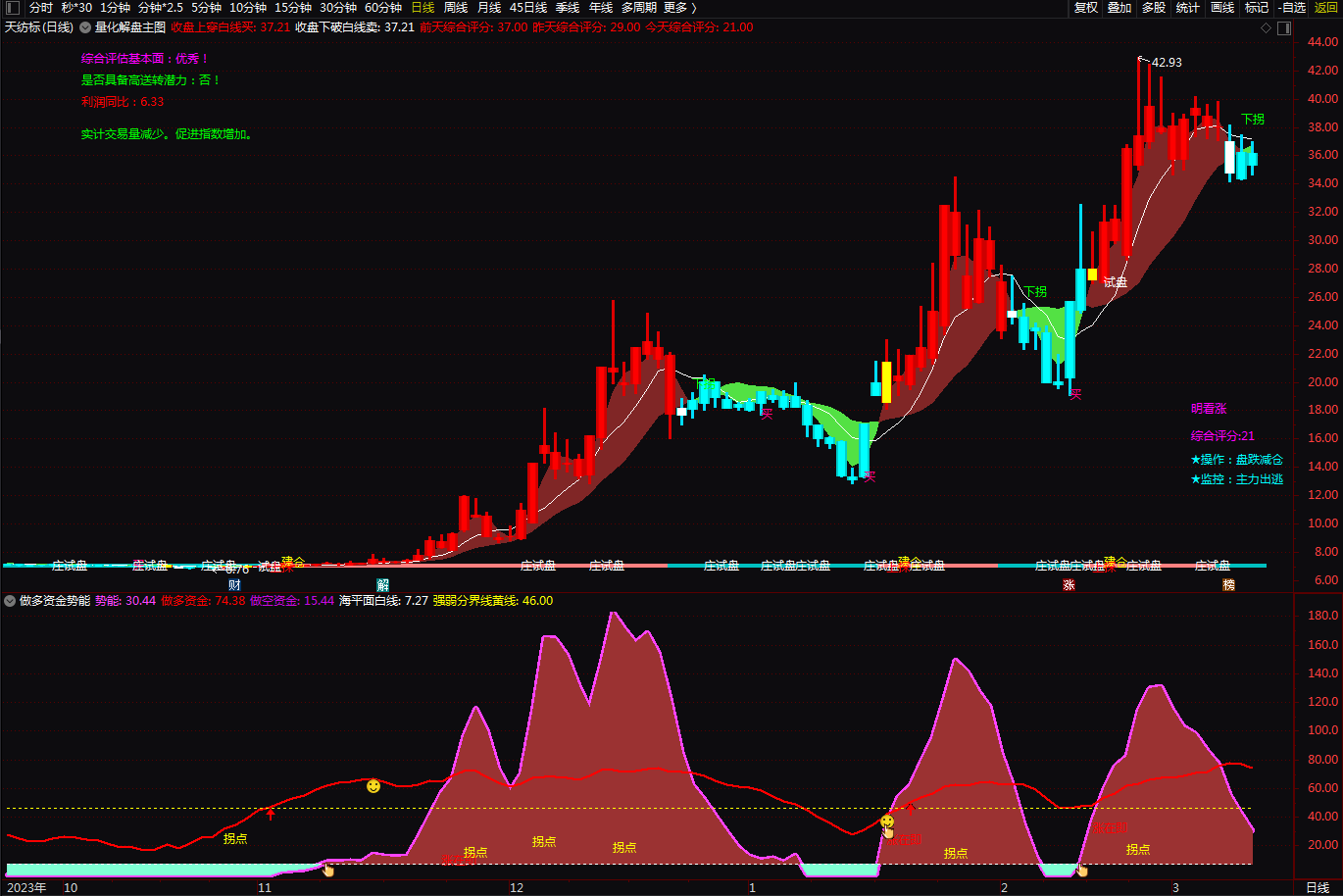The height and width of the screenshot is (896, 1343).
Task: Click the 明看涨 label
Action: point(1209,409)
